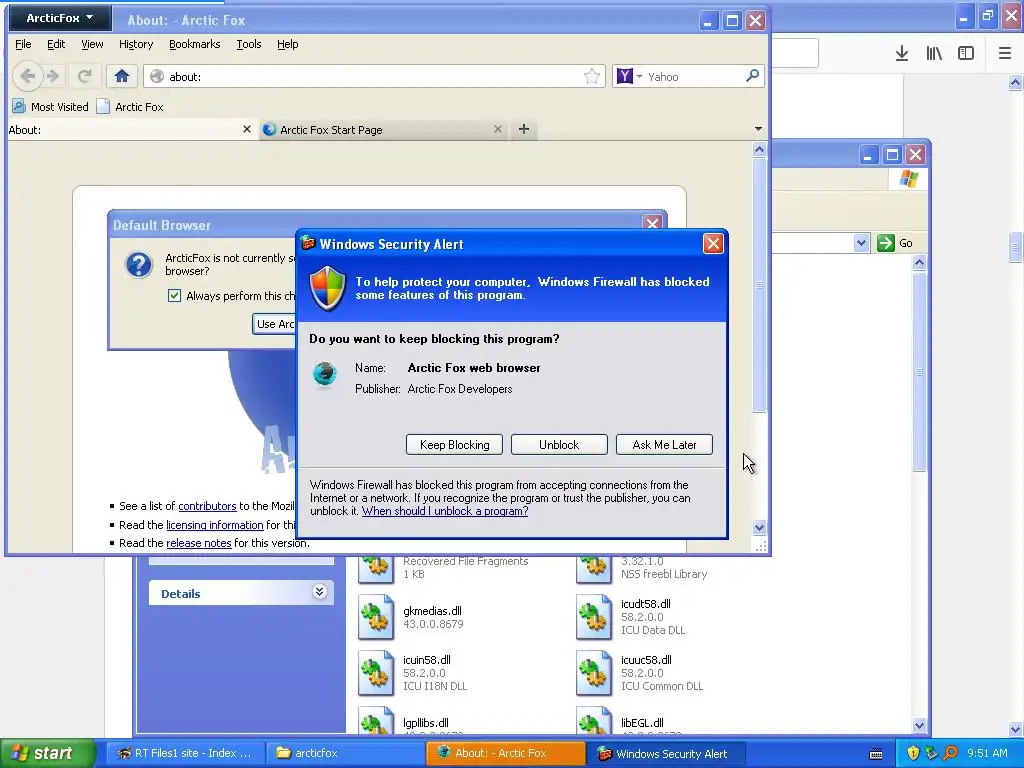Viewport: 1024px width, 768px height.
Task: Click the search magnifier icon in Yahoo box
Action: coord(752,76)
